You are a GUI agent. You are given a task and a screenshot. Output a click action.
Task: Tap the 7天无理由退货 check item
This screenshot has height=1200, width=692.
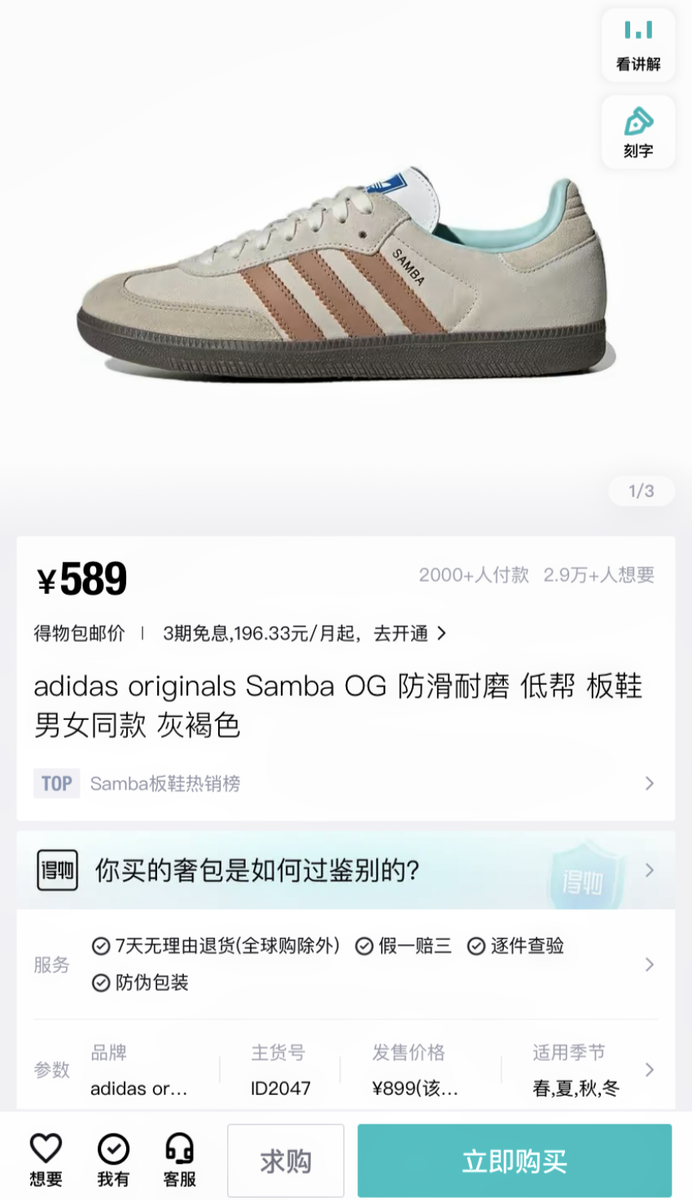pyautogui.click(x=216, y=946)
